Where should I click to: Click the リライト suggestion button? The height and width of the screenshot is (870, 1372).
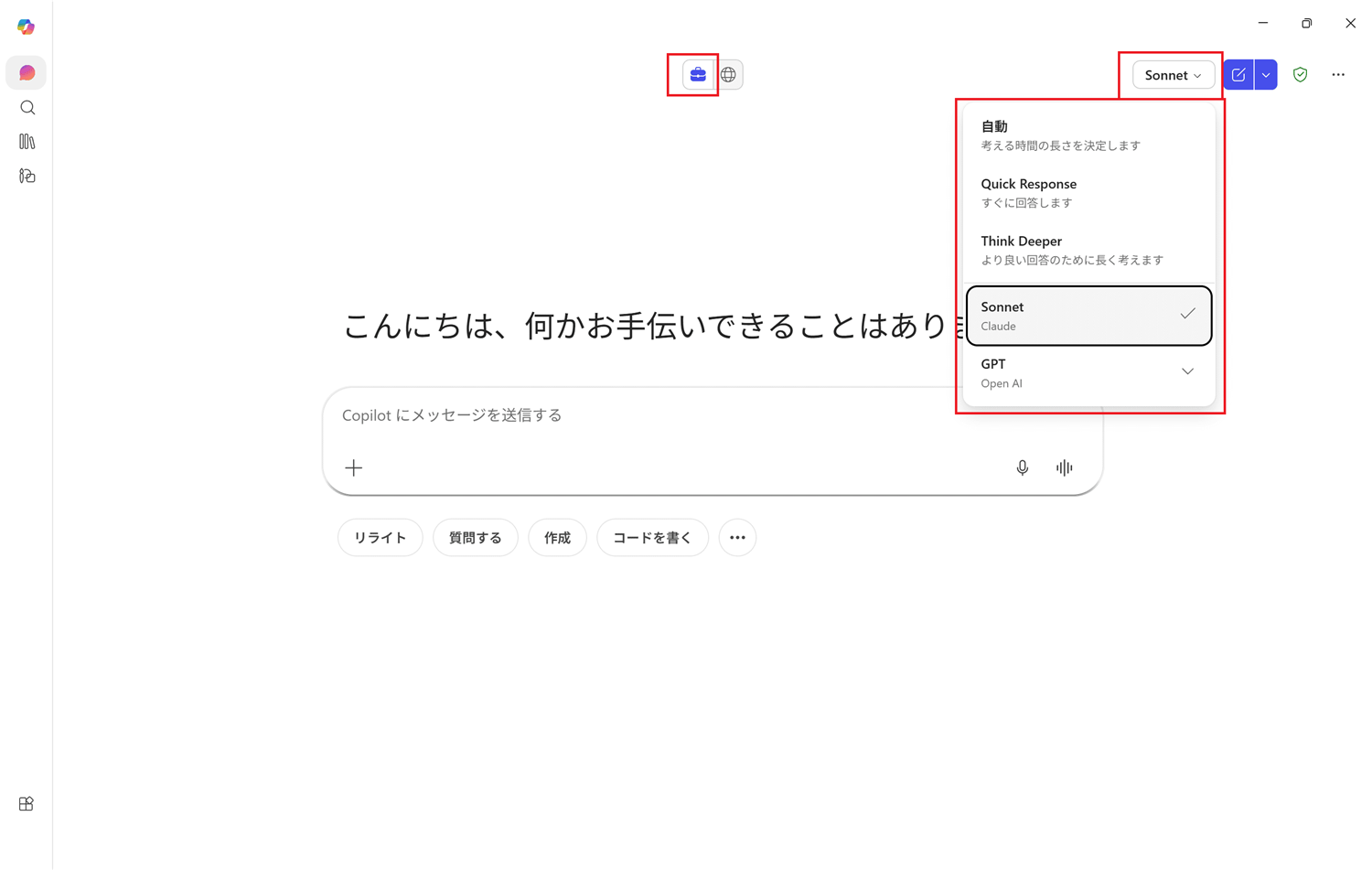click(381, 538)
